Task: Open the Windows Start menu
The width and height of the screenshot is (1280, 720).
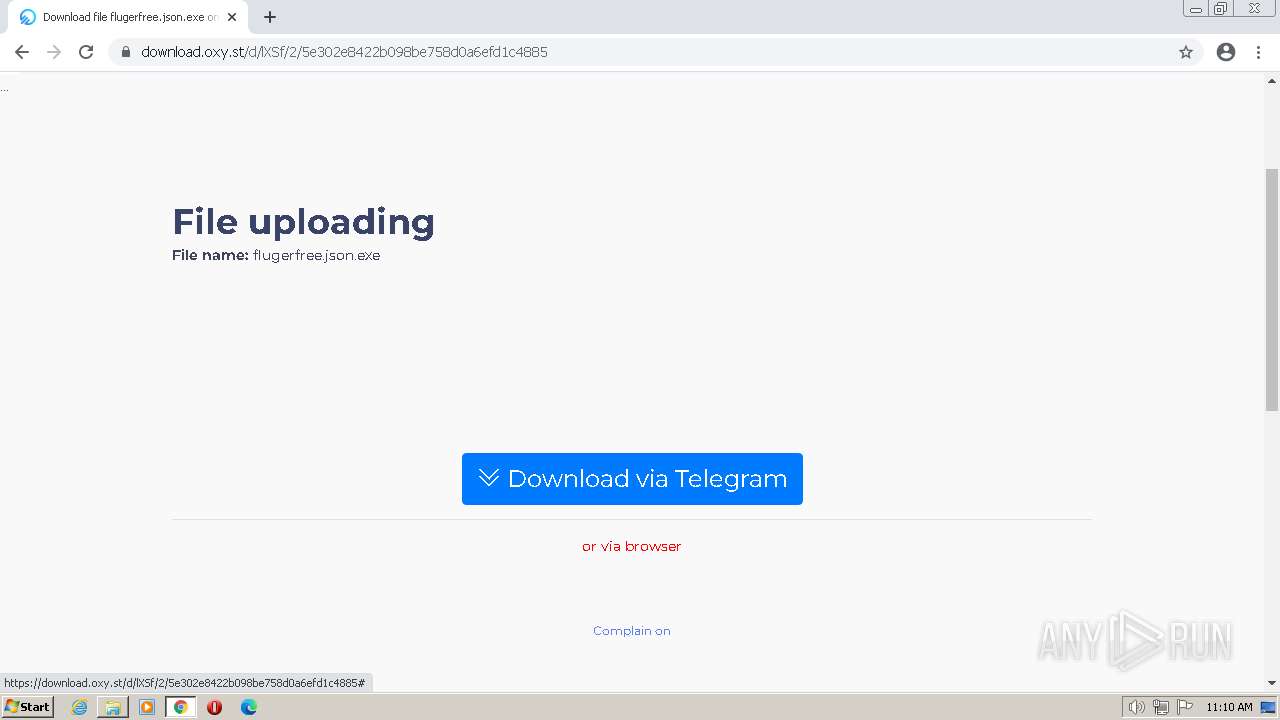Action: point(28,707)
